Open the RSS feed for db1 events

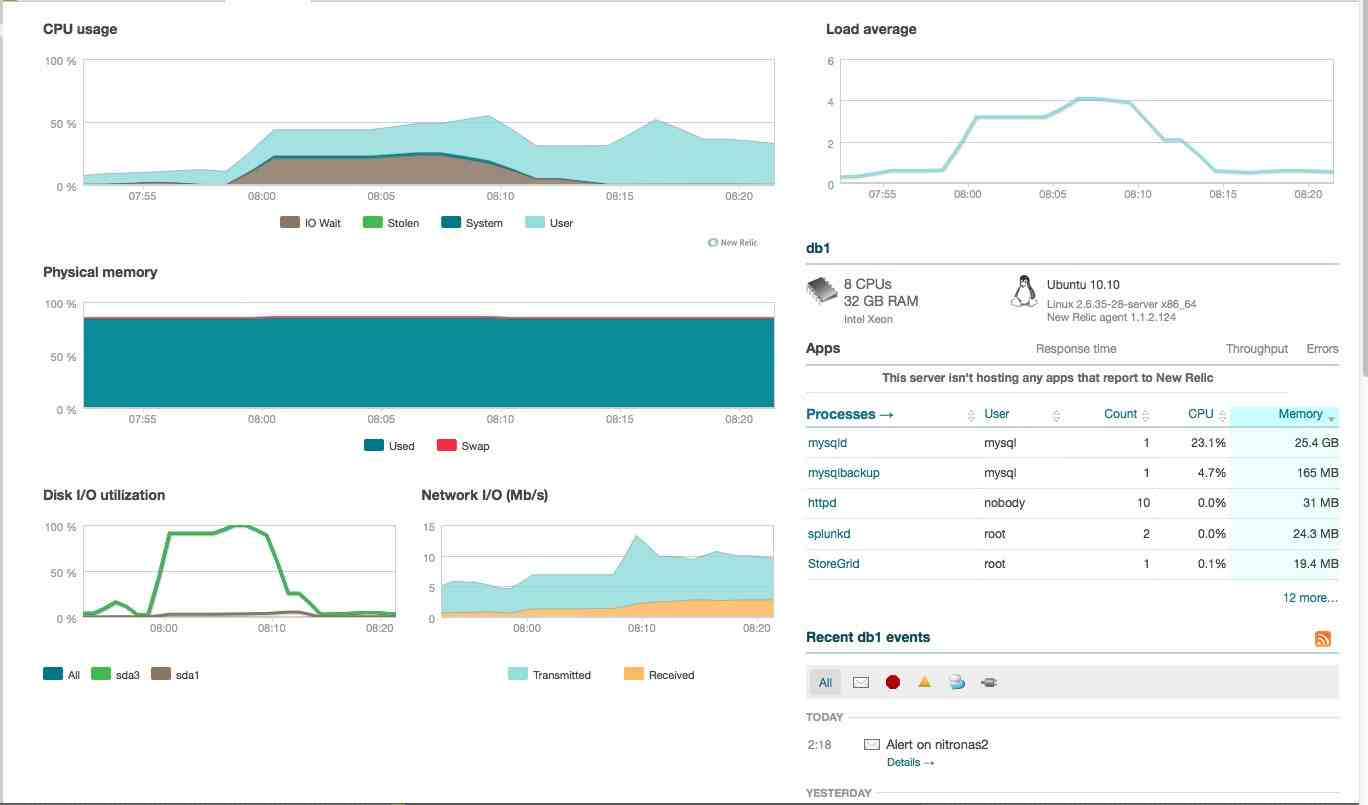point(1322,639)
